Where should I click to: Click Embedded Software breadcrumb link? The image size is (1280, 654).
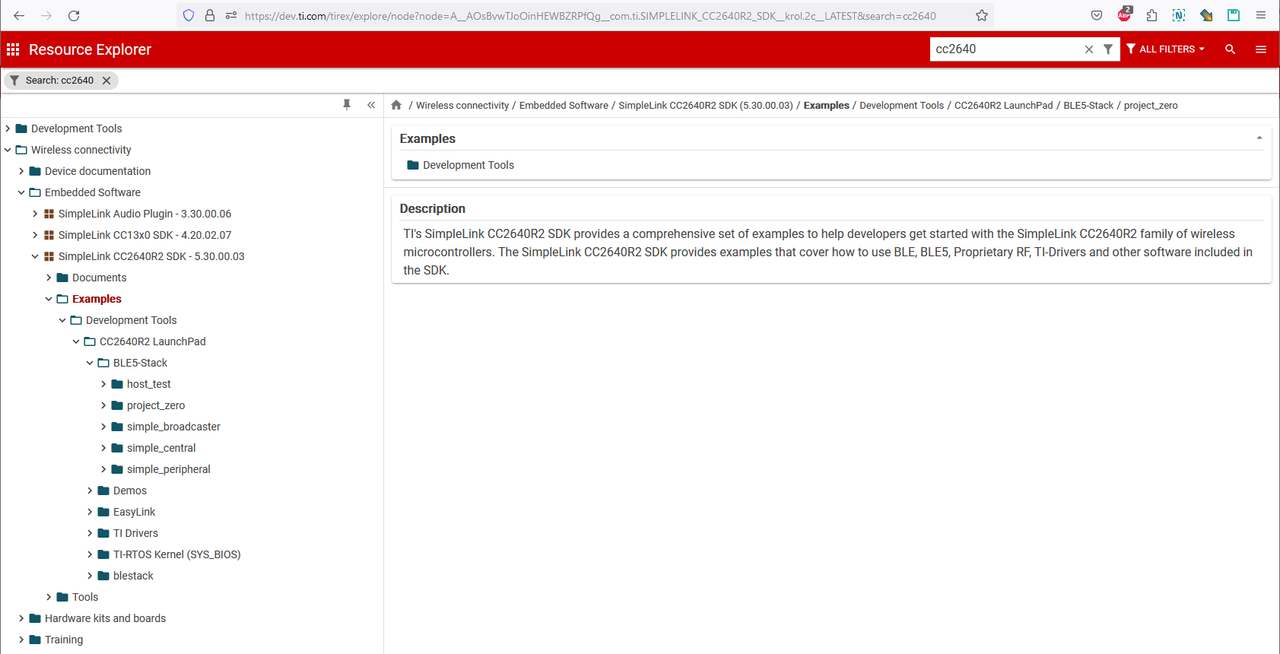point(563,105)
